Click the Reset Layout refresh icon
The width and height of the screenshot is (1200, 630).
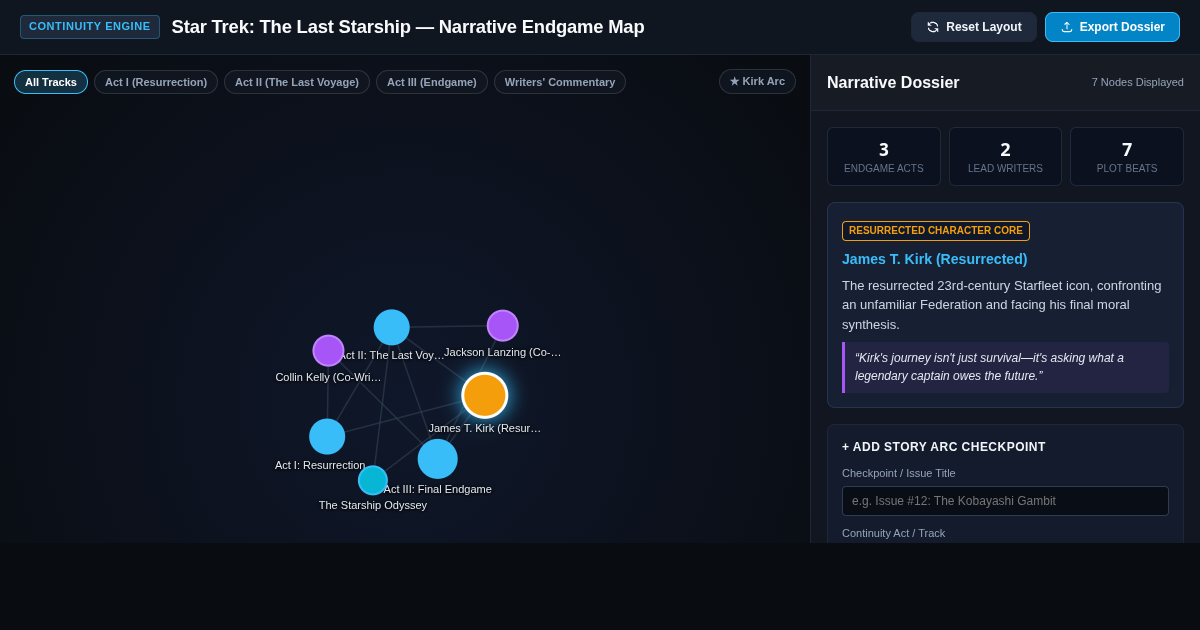[x=933, y=27]
